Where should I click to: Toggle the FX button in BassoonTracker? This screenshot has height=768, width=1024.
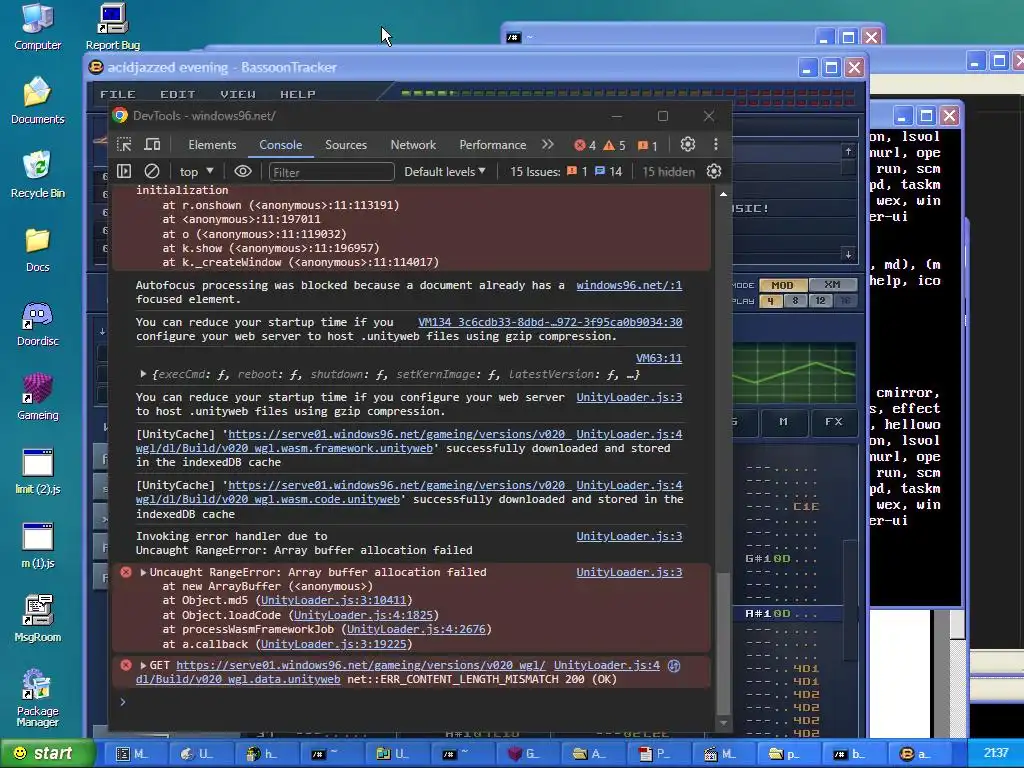click(834, 422)
